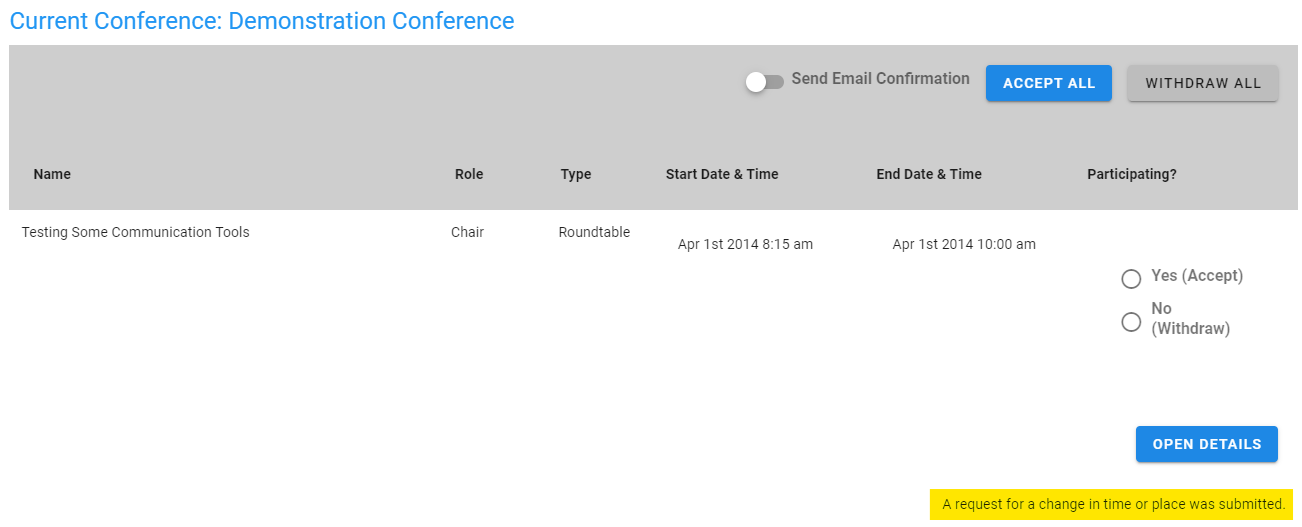Click the Start Date & Time header
1302x527 pixels.
(x=722, y=174)
